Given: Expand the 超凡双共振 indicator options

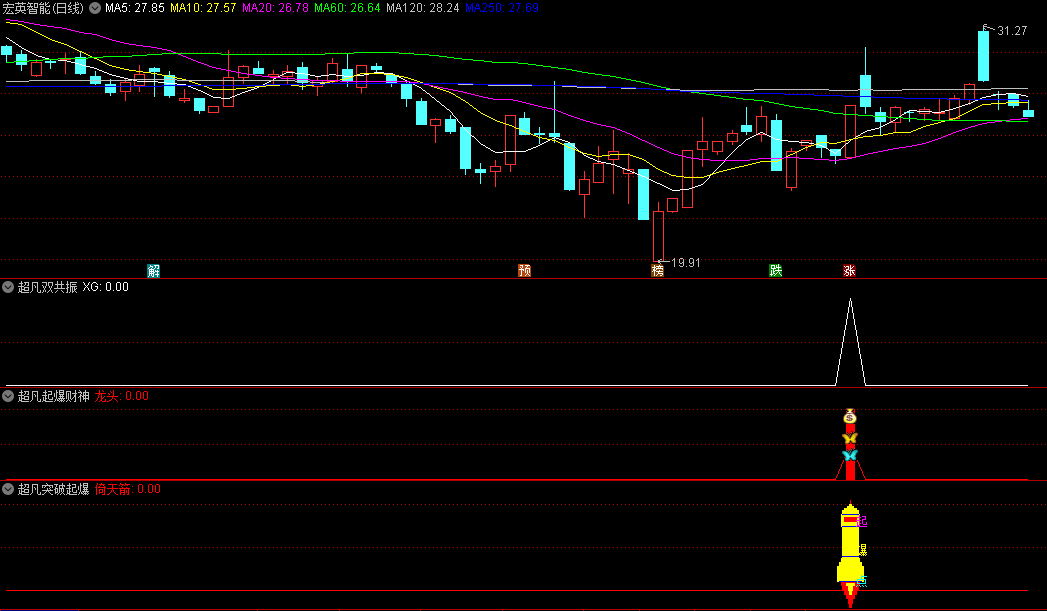Looking at the screenshot, I should tap(8, 287).
